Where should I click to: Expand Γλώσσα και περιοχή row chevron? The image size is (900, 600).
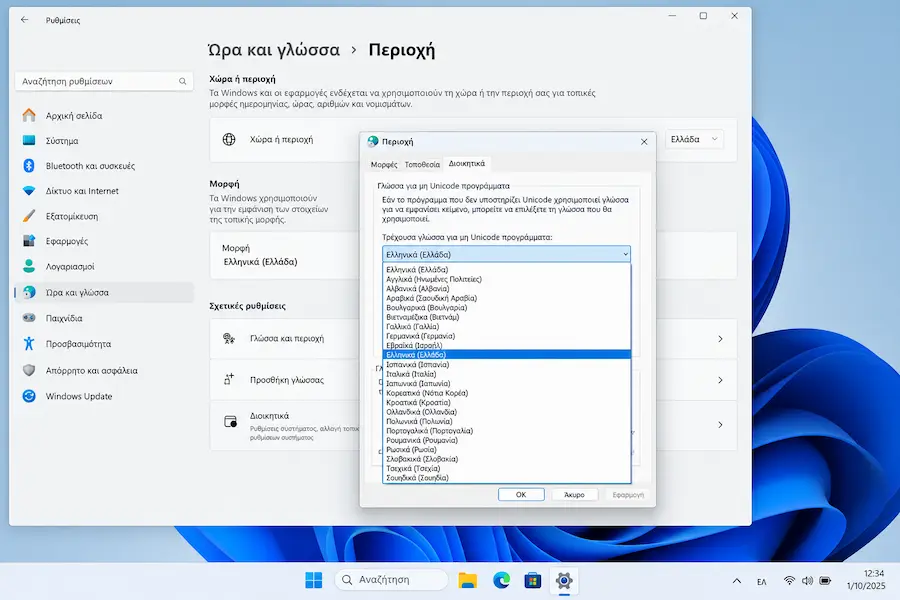point(720,339)
